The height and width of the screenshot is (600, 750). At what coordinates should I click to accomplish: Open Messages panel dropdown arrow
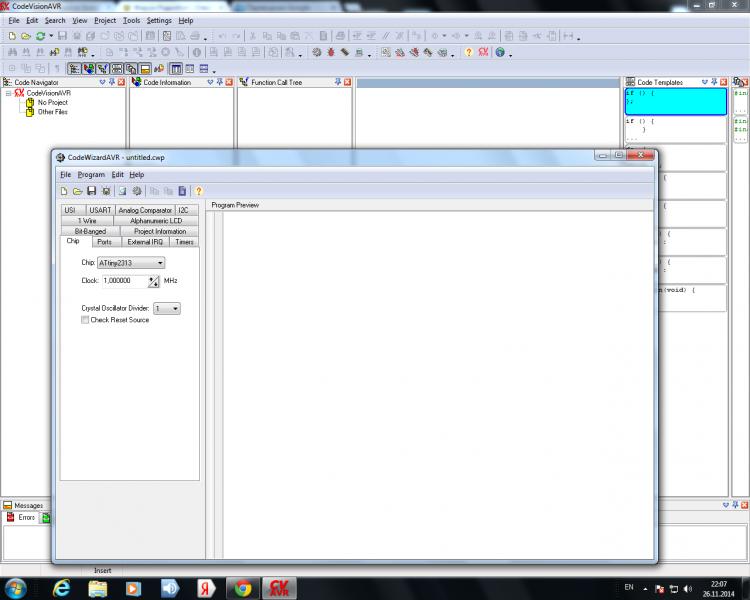(726, 505)
